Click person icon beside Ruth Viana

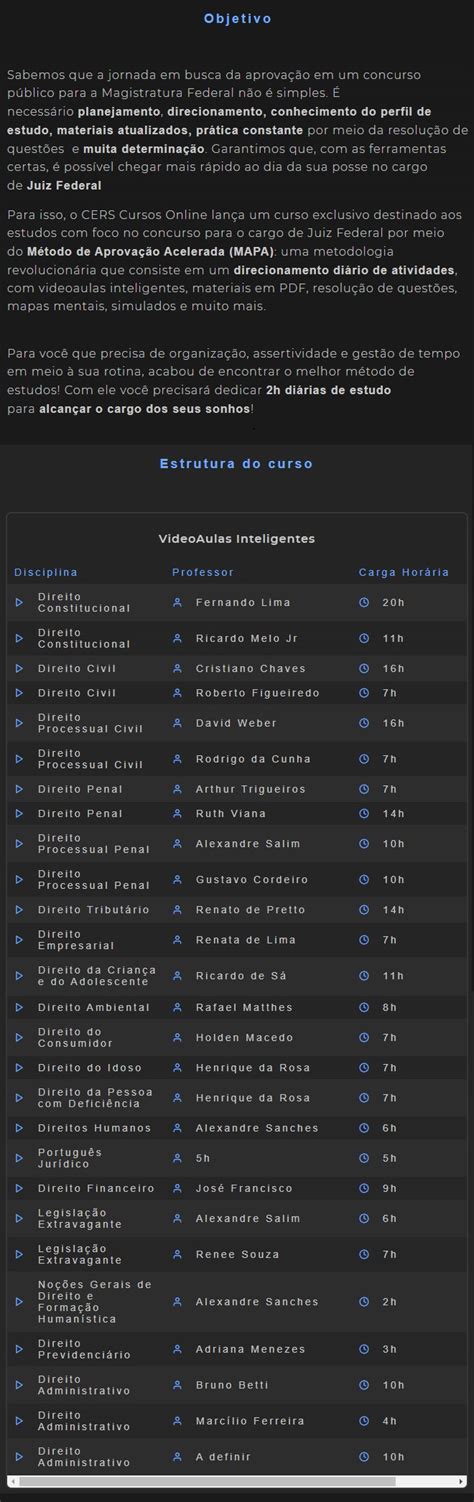[177, 814]
